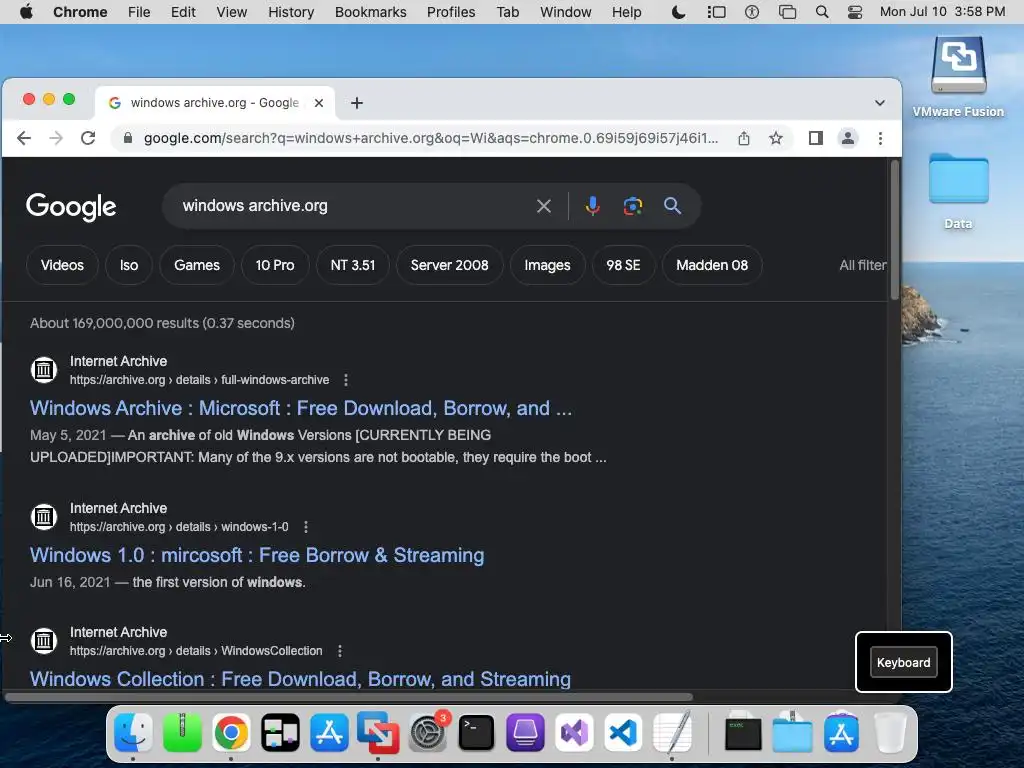1024x768 pixels.
Task: Open the Bookmarks menu
Action: [370, 12]
